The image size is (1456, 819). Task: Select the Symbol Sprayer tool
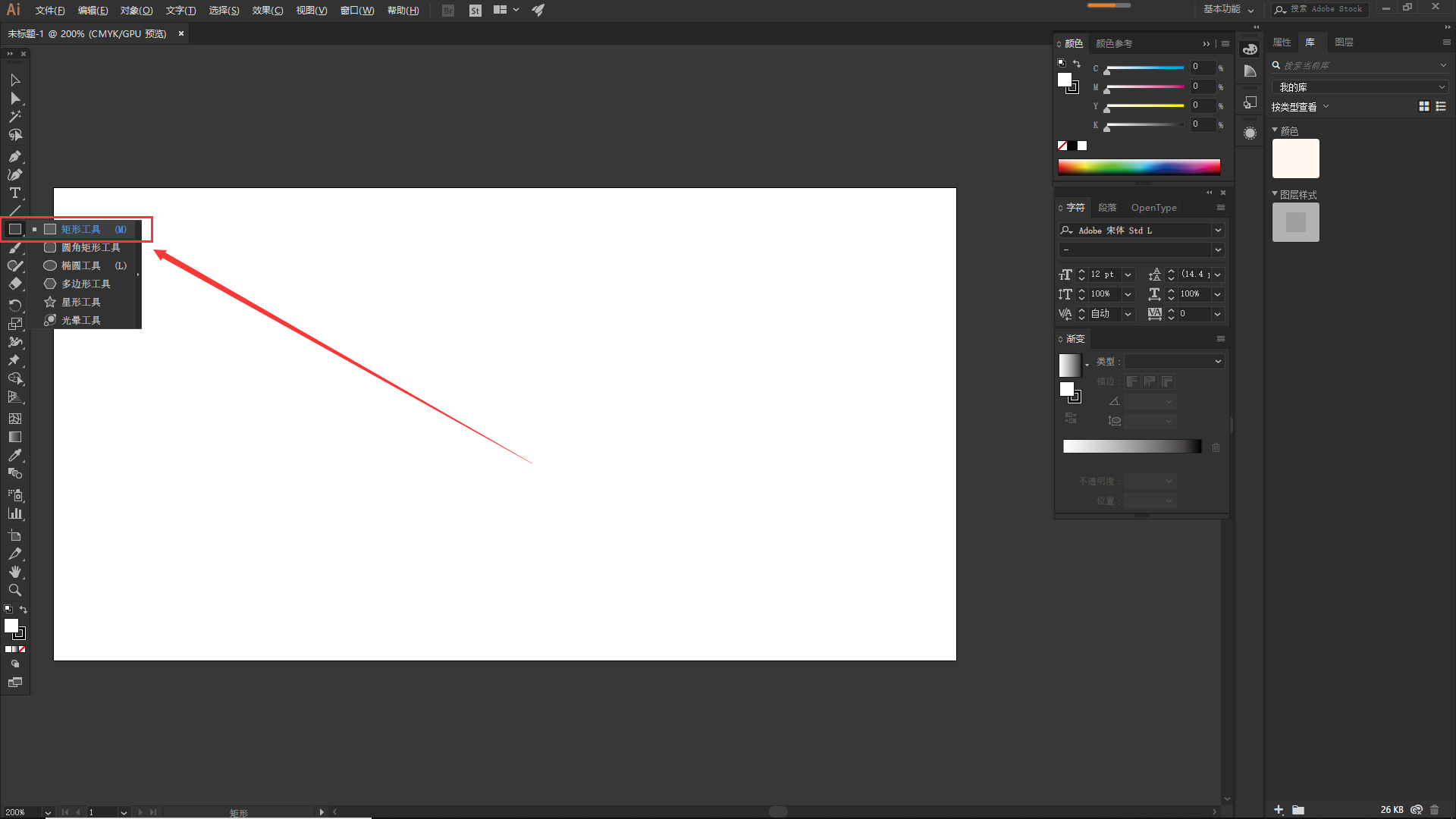pos(14,495)
